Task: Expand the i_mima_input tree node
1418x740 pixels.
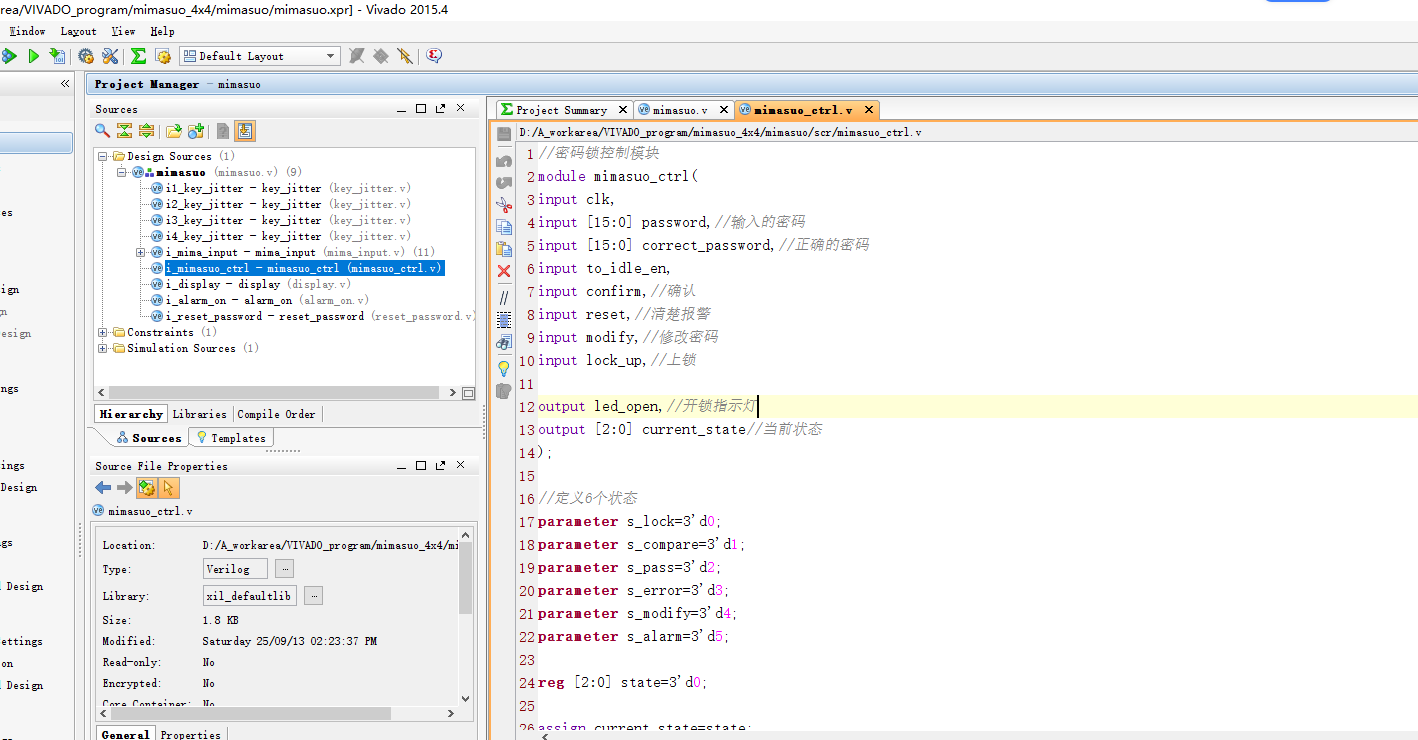Action: coord(141,253)
